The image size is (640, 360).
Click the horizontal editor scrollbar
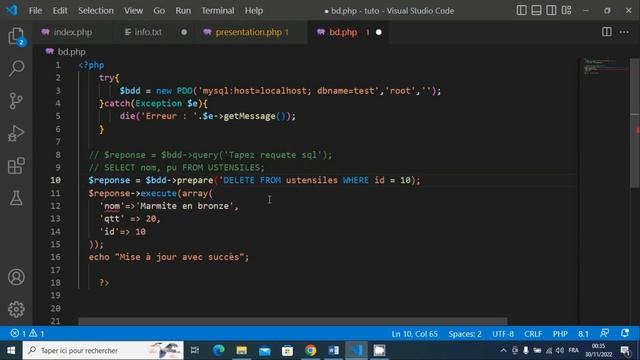click(x=293, y=322)
